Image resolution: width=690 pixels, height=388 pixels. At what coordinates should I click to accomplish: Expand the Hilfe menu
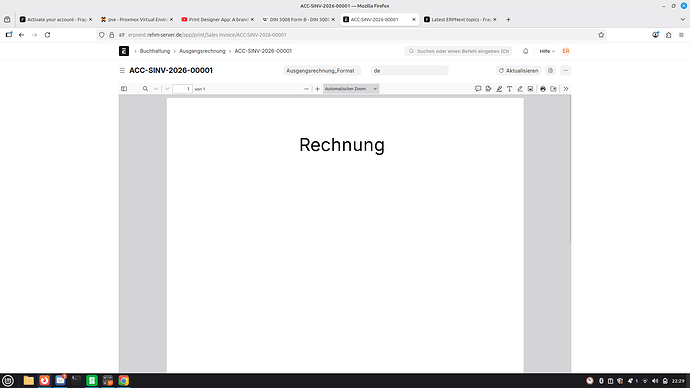click(547, 51)
